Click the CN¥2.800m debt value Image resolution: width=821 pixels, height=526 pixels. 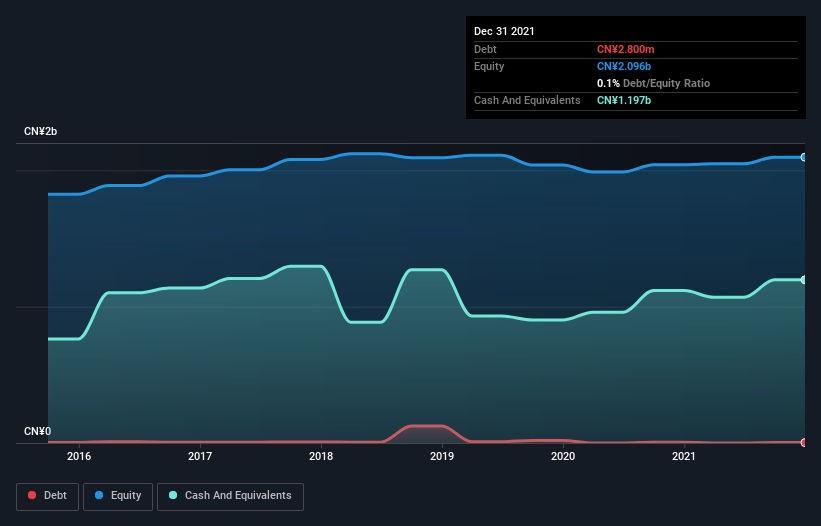(x=626, y=49)
